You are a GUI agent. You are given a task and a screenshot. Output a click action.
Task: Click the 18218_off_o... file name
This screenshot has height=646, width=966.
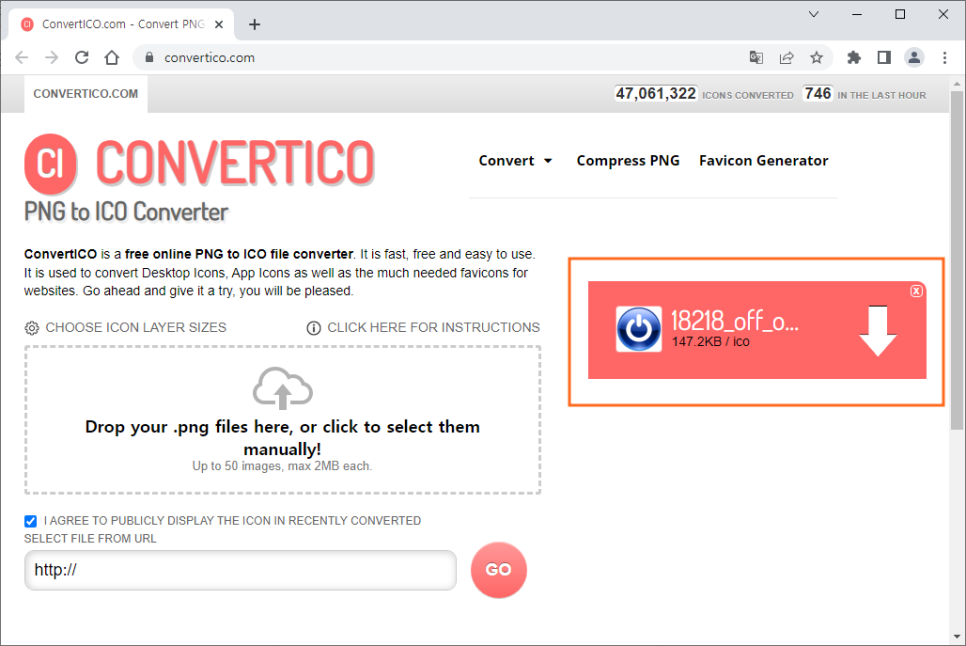[734, 321]
